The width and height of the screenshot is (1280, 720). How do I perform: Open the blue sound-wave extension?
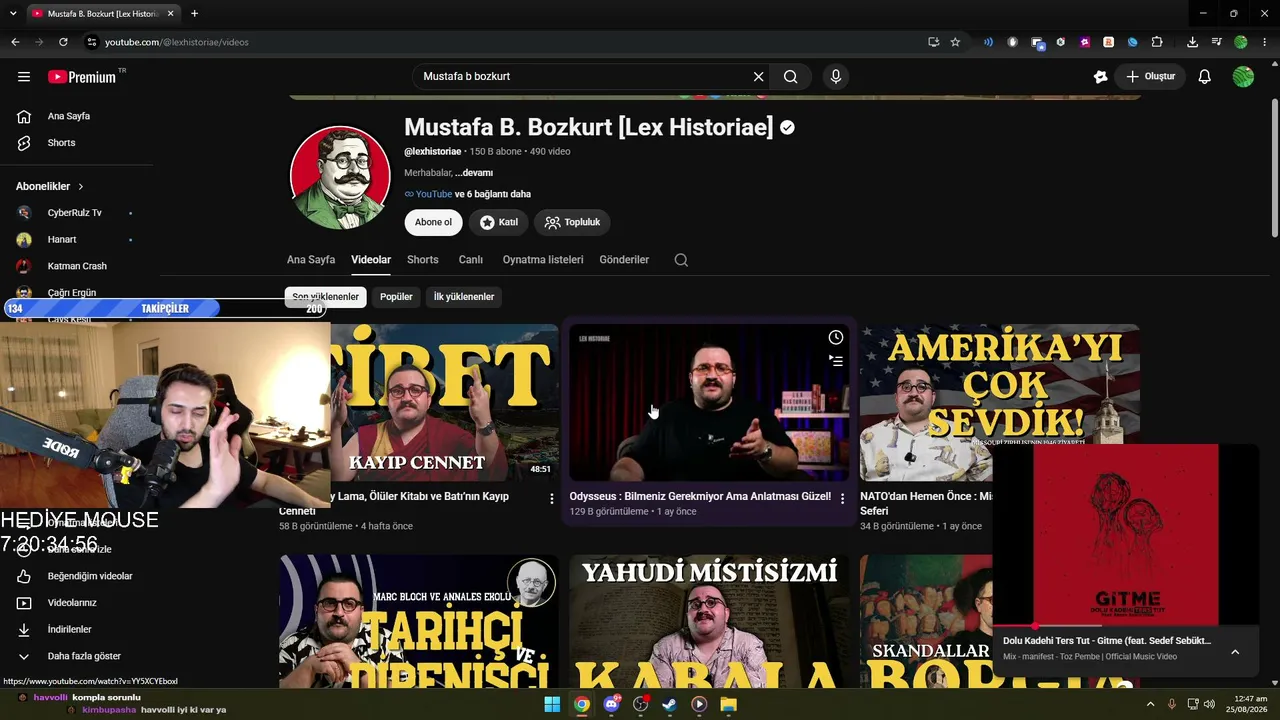[988, 42]
